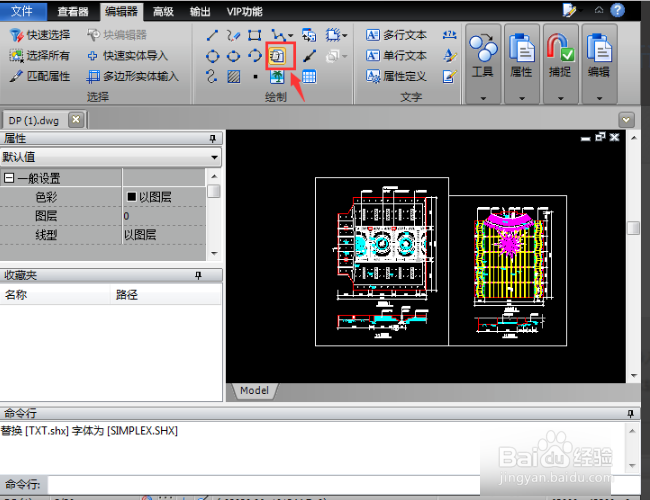Choose the Circle drawing tool
This screenshot has width=650, height=500.
click(x=212, y=56)
